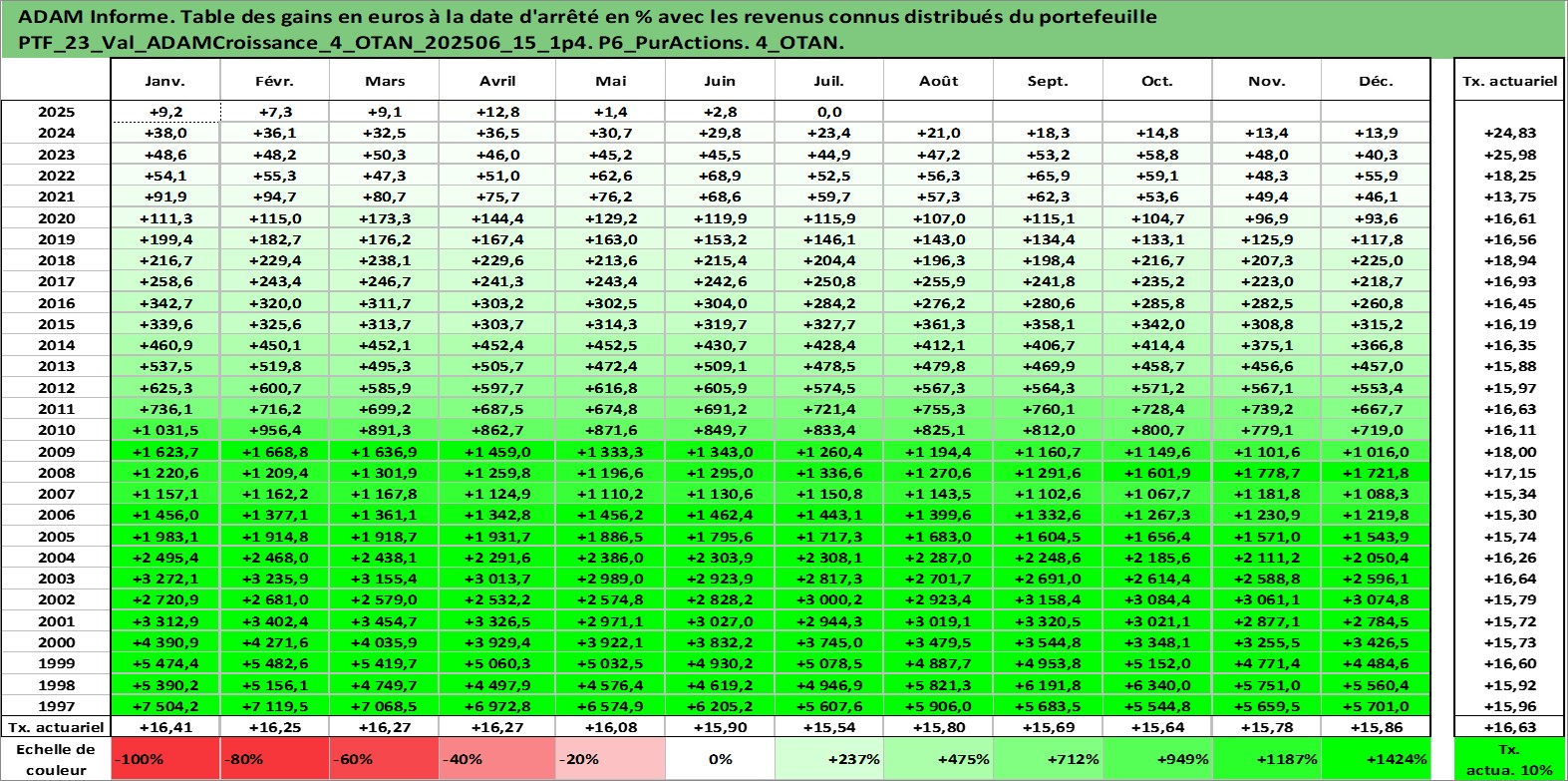Click the 'ADAM Informe' title line
1568x781 pixels.
tap(588, 17)
